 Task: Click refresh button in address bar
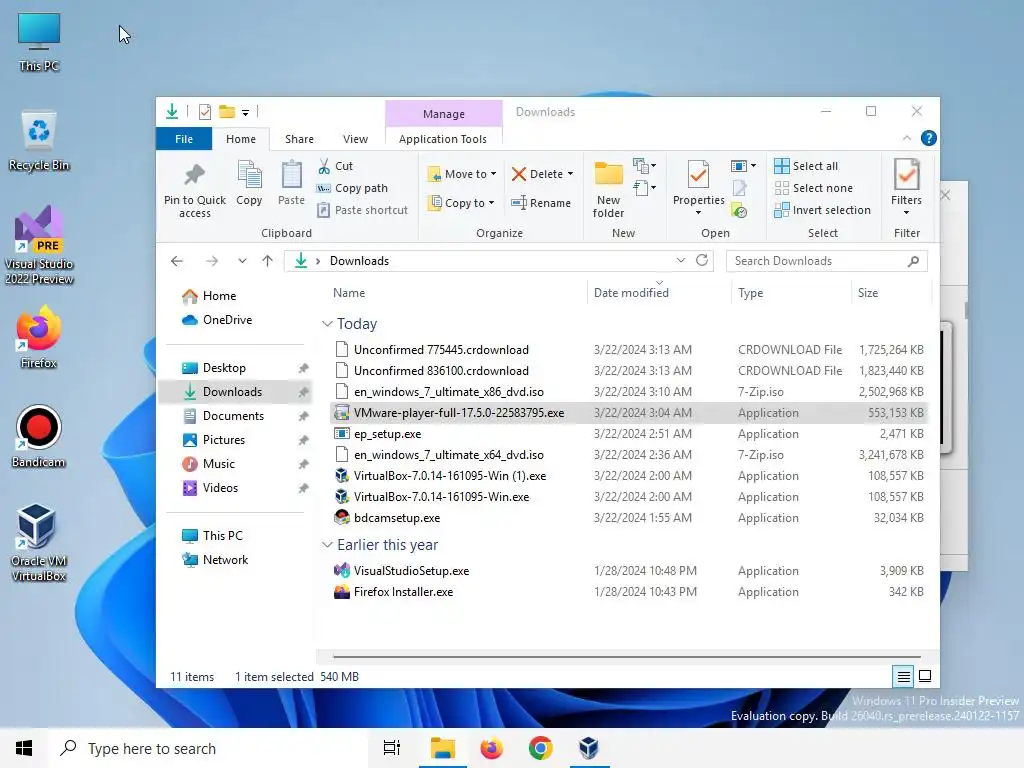(x=702, y=261)
